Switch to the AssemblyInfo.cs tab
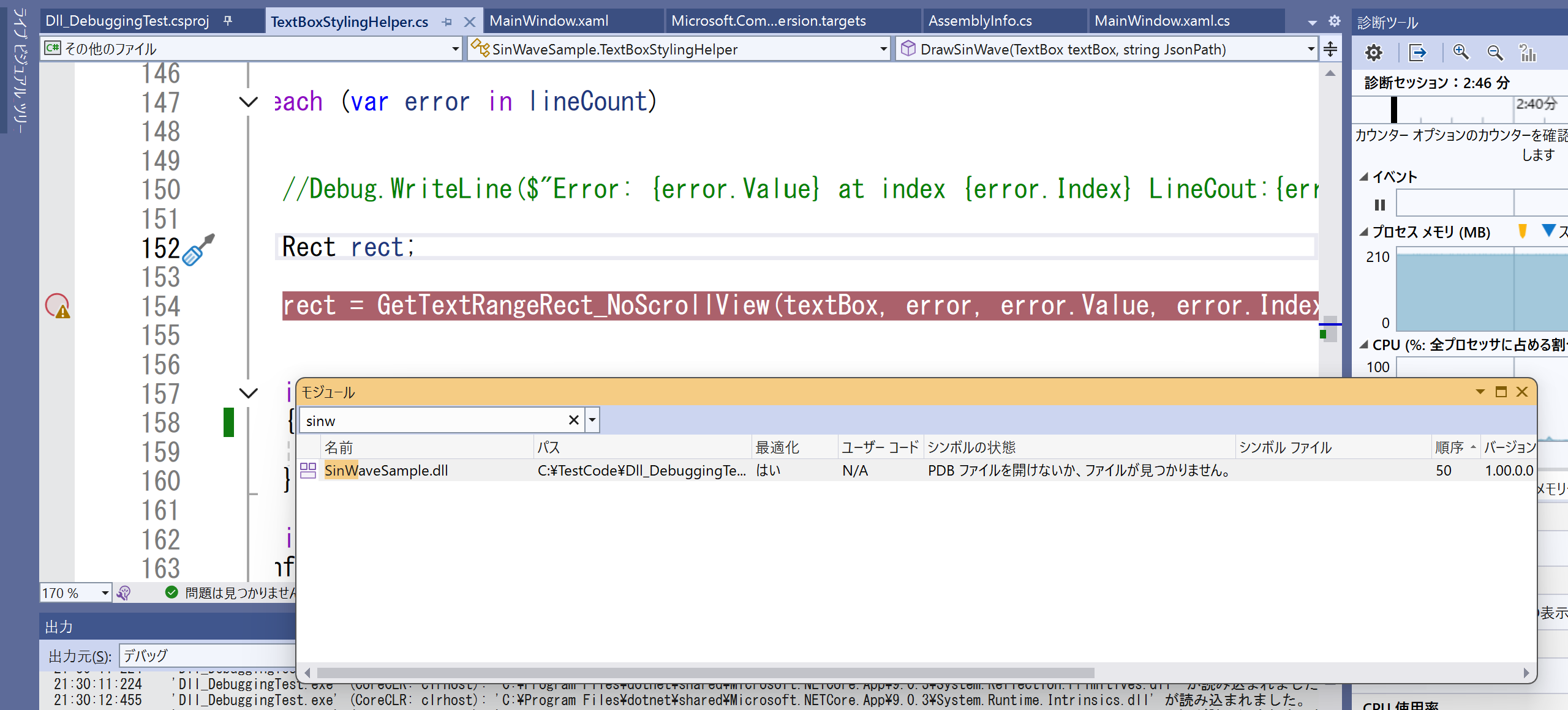This screenshot has height=710, width=1568. (981, 21)
